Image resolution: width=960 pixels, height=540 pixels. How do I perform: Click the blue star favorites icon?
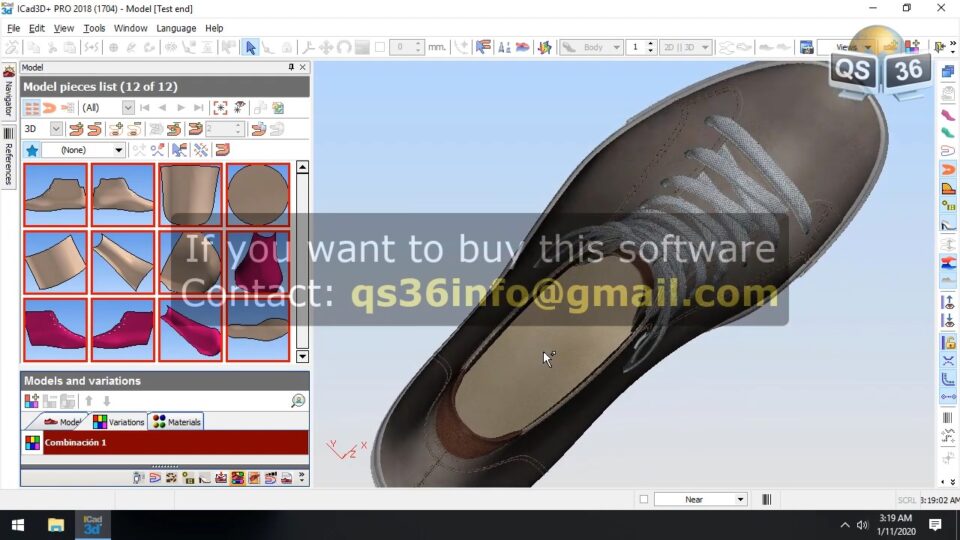[x=32, y=150]
